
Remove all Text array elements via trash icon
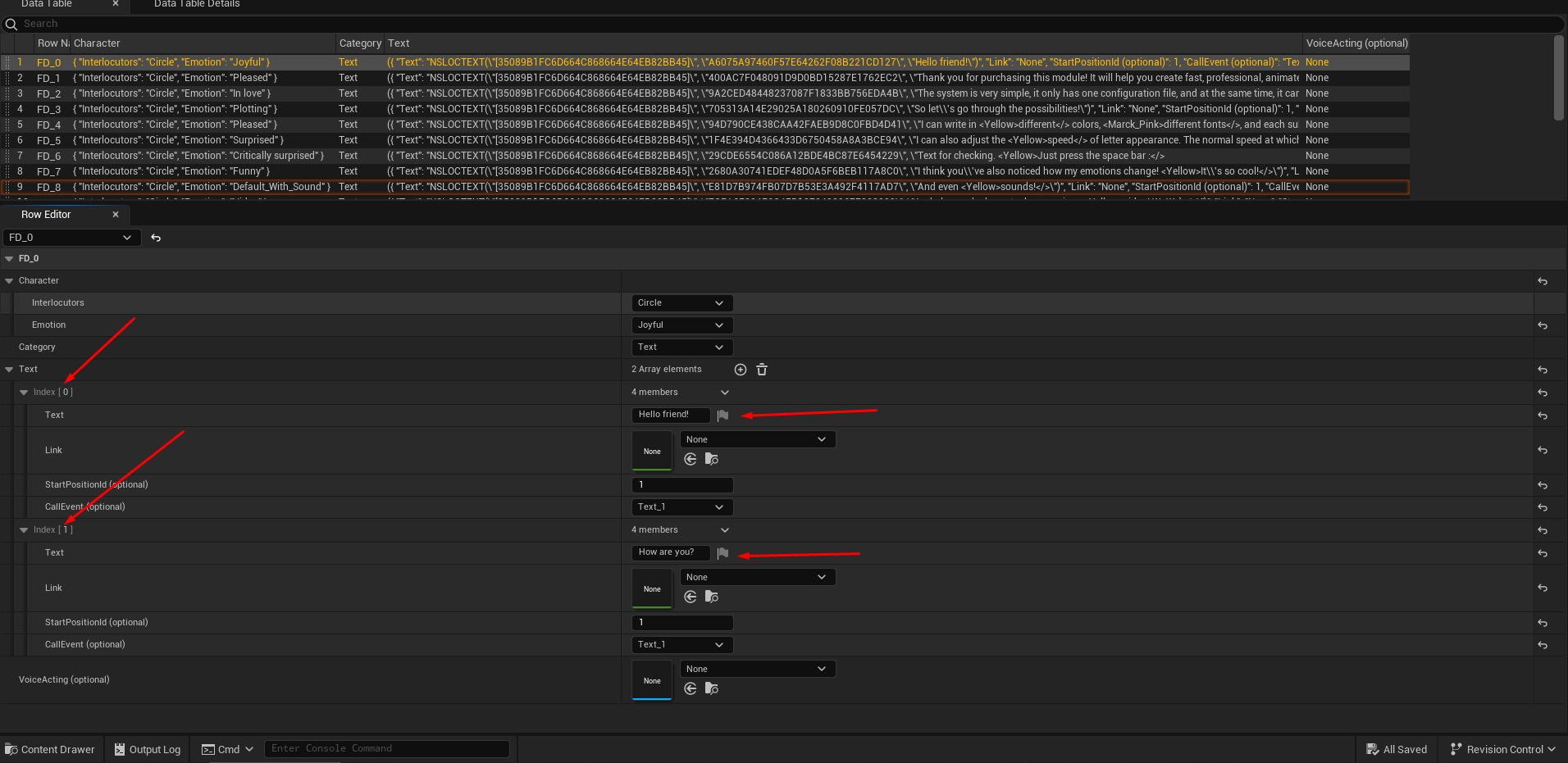pyautogui.click(x=762, y=370)
